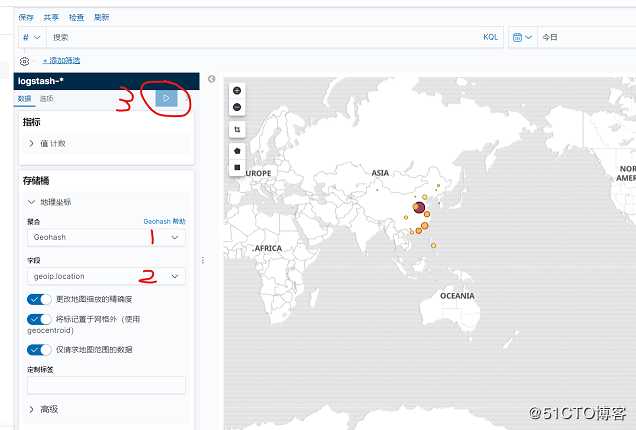This screenshot has width=636, height=430.
Task: Click the Refresh menu item
Action: [x=101, y=17]
